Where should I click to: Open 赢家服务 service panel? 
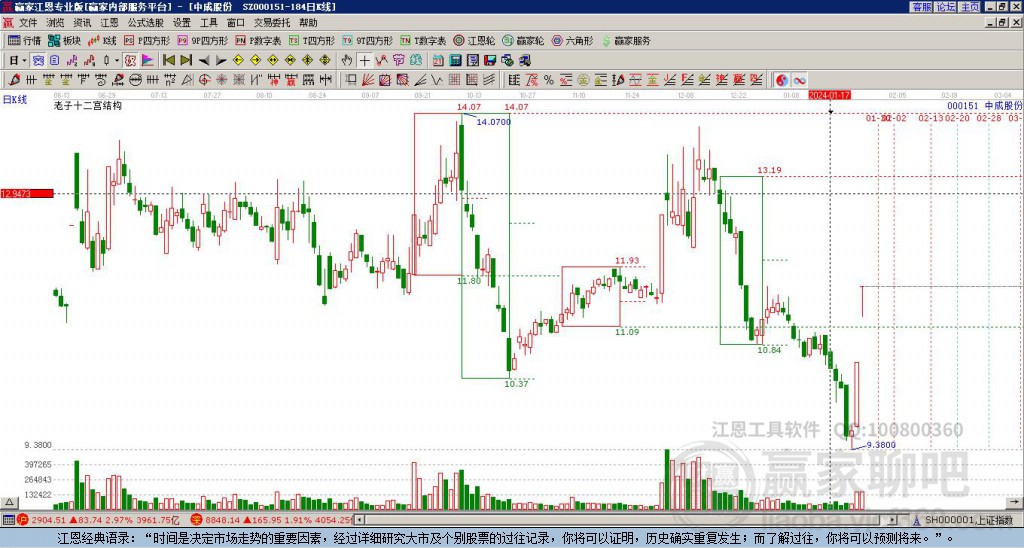[x=626, y=40]
